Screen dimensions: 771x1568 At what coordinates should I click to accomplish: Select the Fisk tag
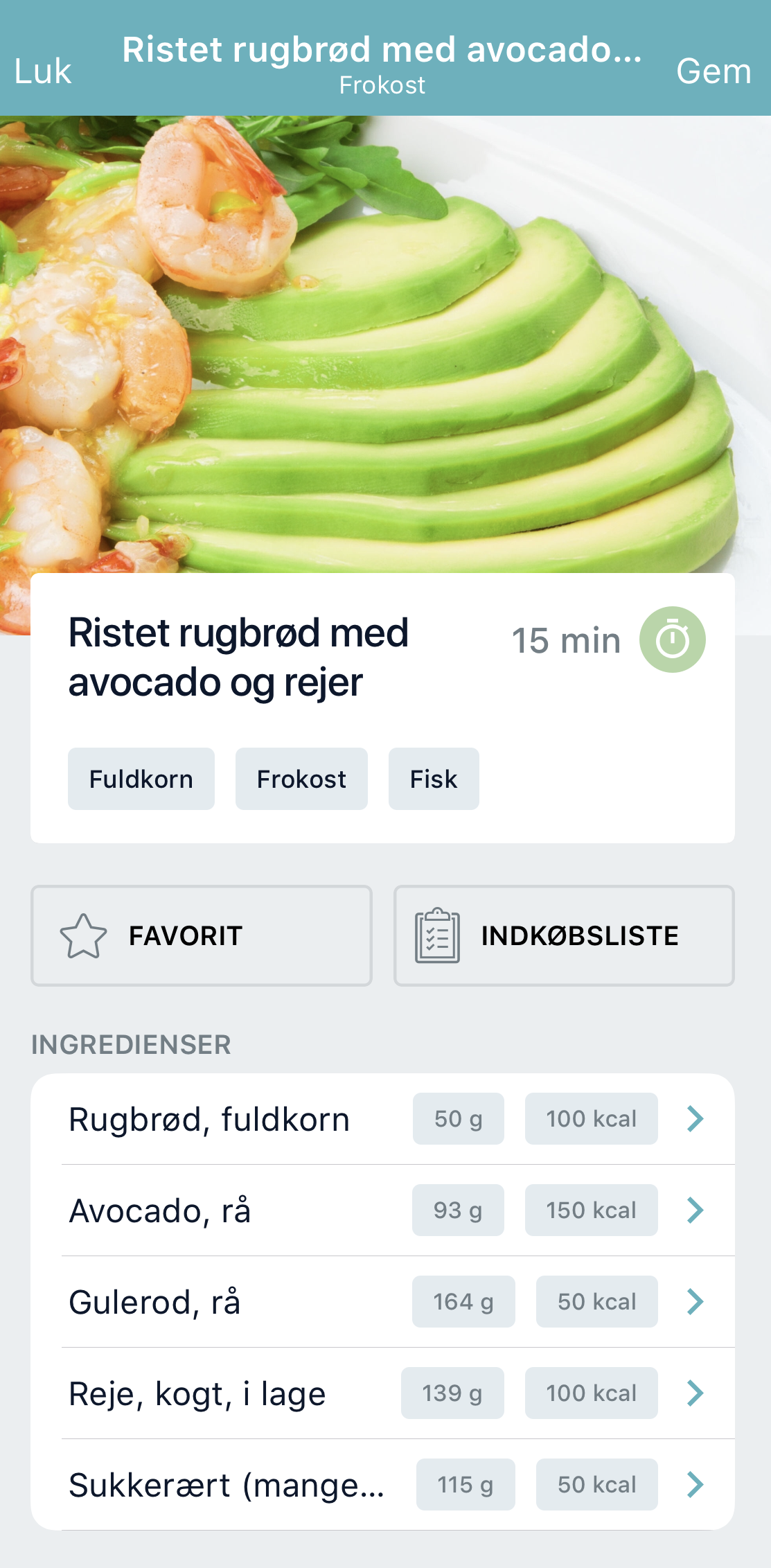coord(434,779)
